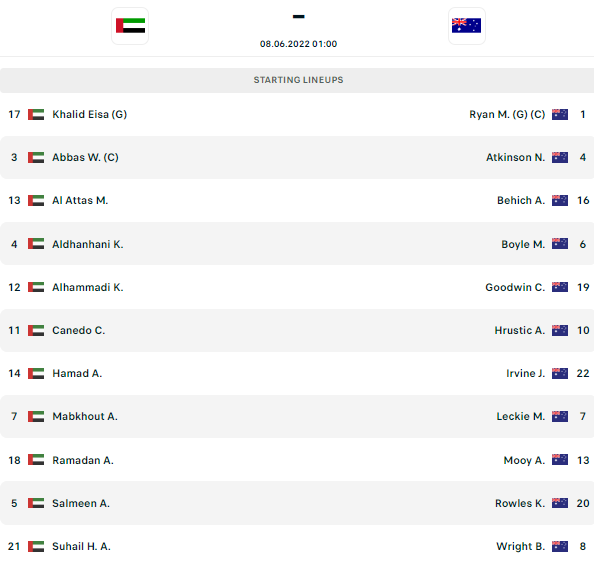The height and width of the screenshot is (569, 594).
Task: Click the Australian flag beside Mooy A.
Action: [560, 460]
